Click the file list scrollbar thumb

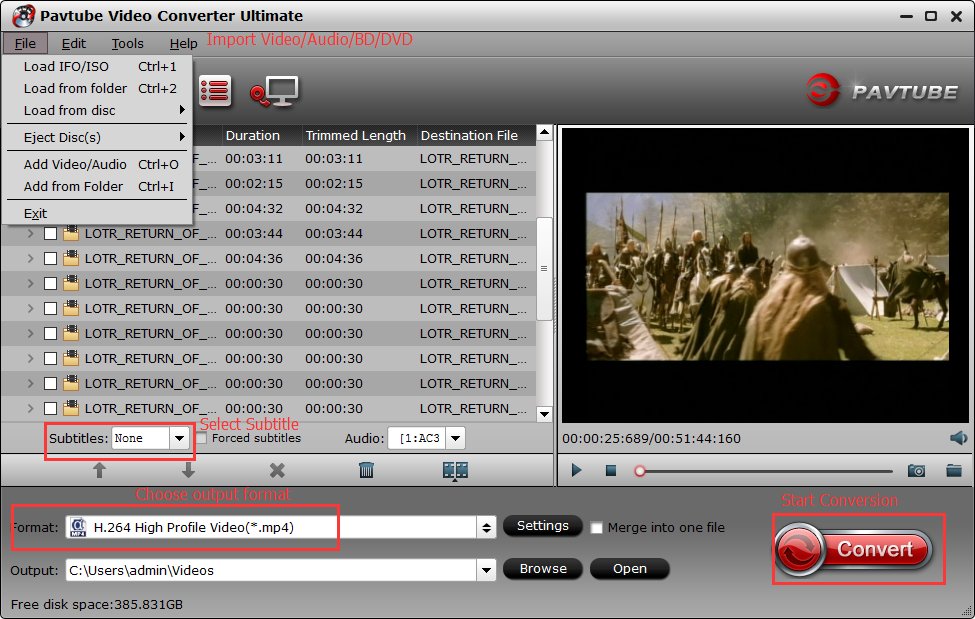544,269
